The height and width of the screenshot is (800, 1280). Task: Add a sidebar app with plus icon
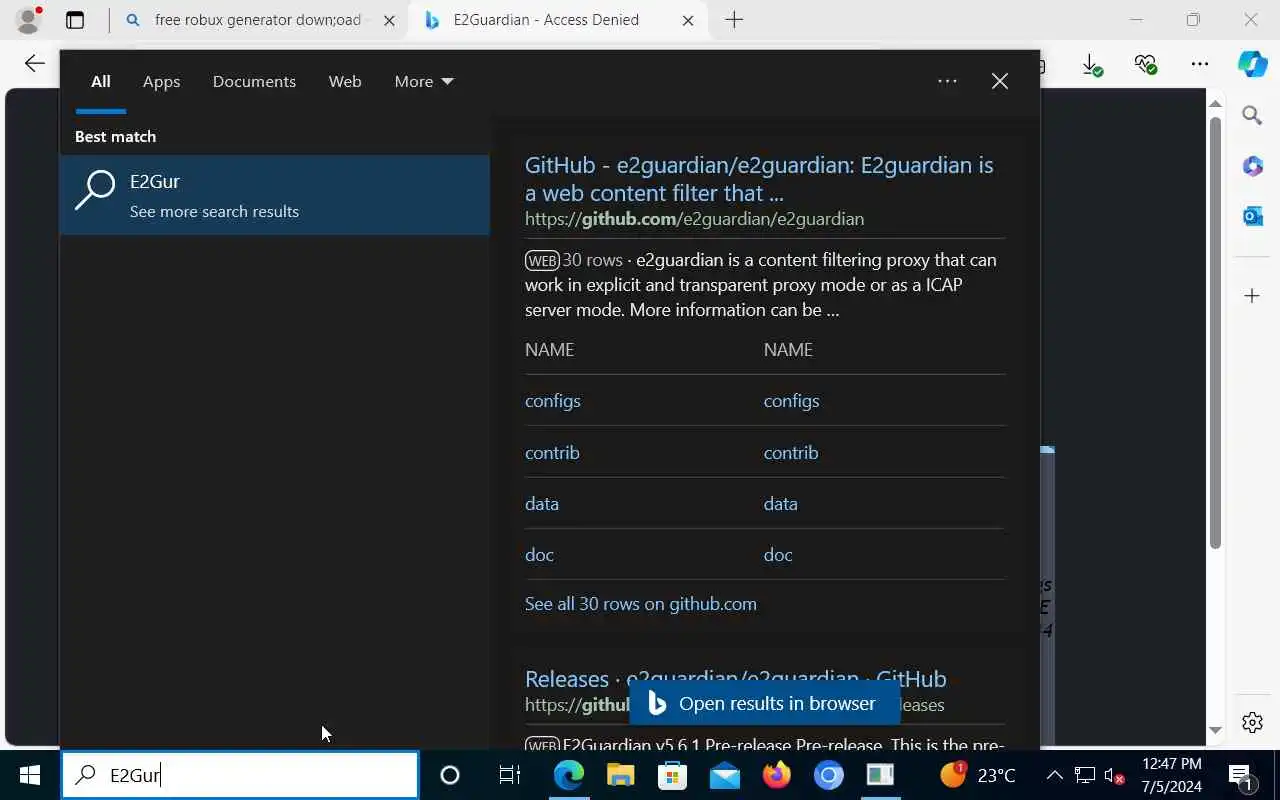[1252, 296]
